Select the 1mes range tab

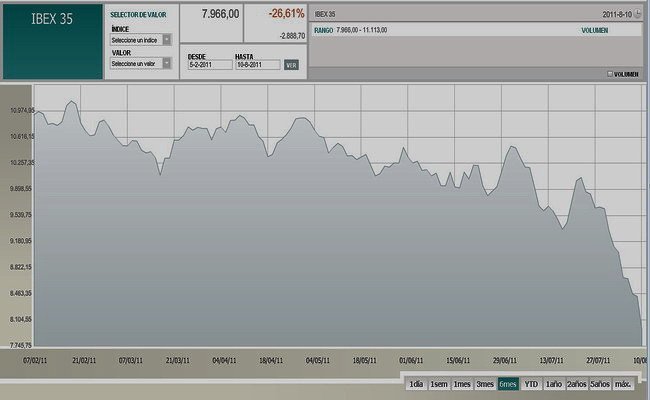pos(462,384)
